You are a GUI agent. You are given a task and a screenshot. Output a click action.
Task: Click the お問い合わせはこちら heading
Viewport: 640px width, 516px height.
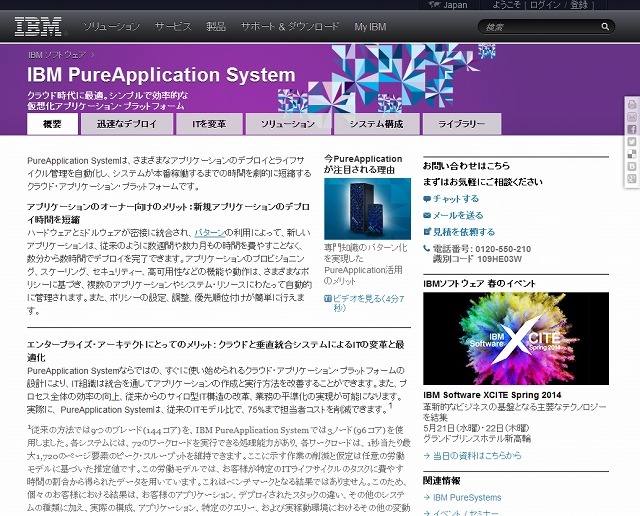click(466, 166)
